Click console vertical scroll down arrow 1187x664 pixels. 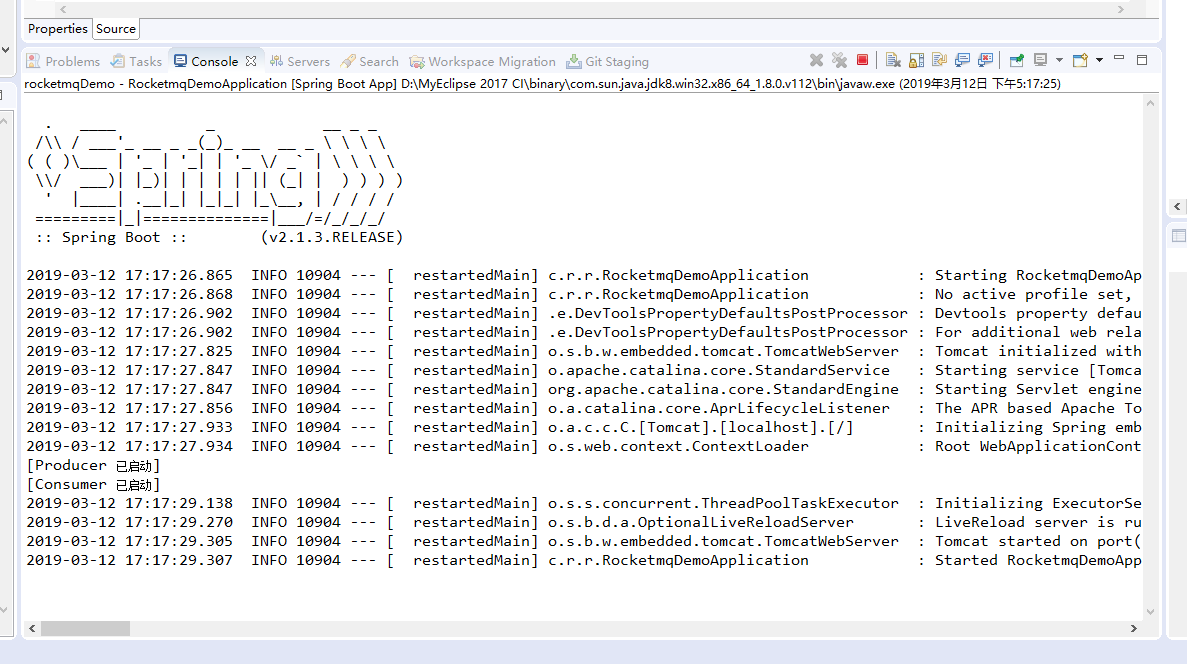click(1150, 612)
